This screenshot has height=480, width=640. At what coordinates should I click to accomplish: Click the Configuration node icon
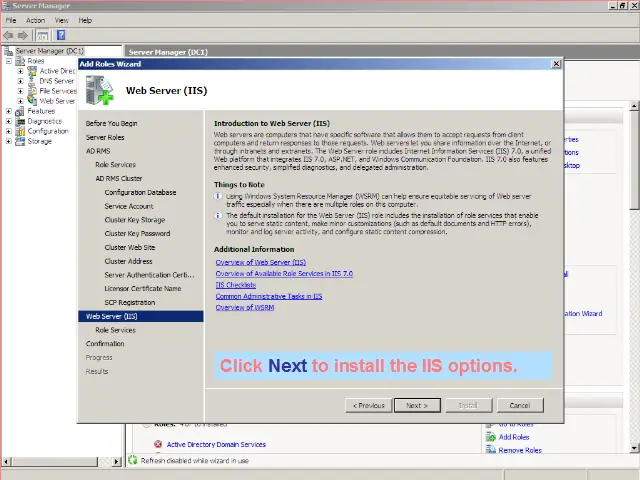point(20,131)
